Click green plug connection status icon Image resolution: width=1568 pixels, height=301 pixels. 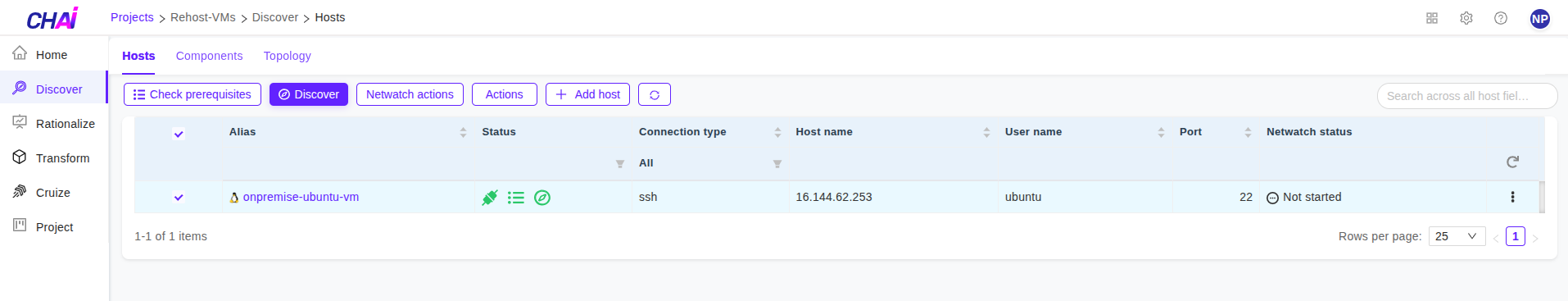490,197
